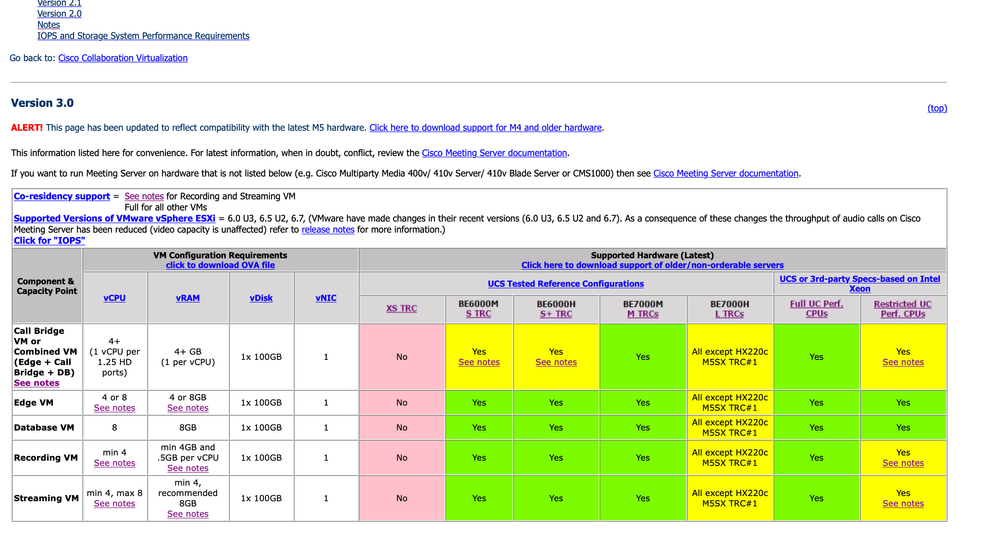Open See notes in Edge VM vRAM cell

tap(188, 408)
